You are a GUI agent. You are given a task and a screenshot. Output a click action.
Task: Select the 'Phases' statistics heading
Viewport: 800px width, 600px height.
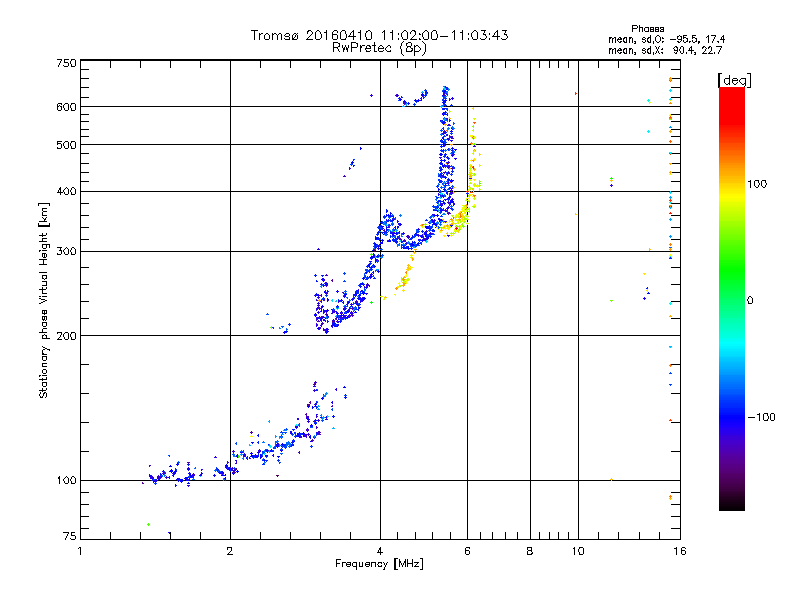(647, 29)
